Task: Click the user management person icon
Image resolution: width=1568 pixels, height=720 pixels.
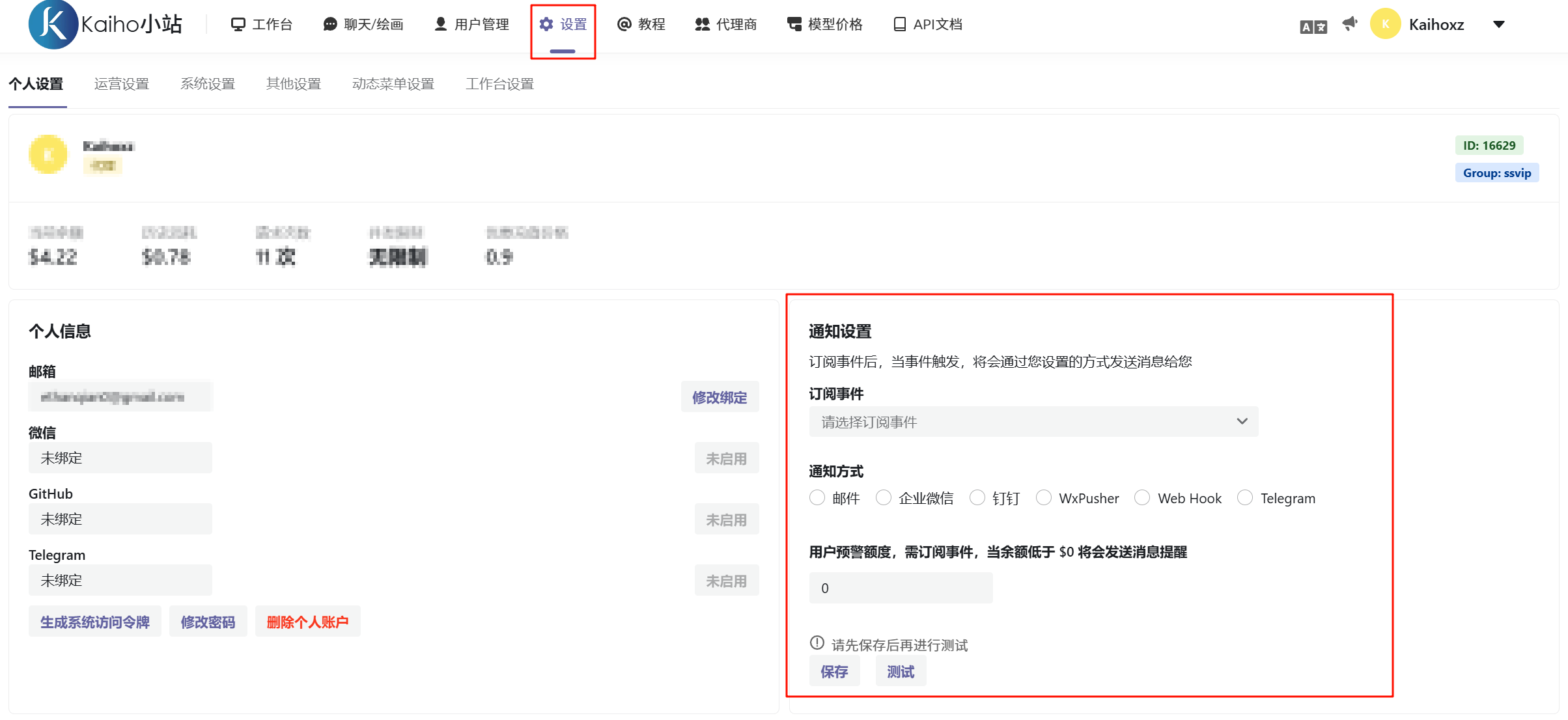Action: coord(441,25)
